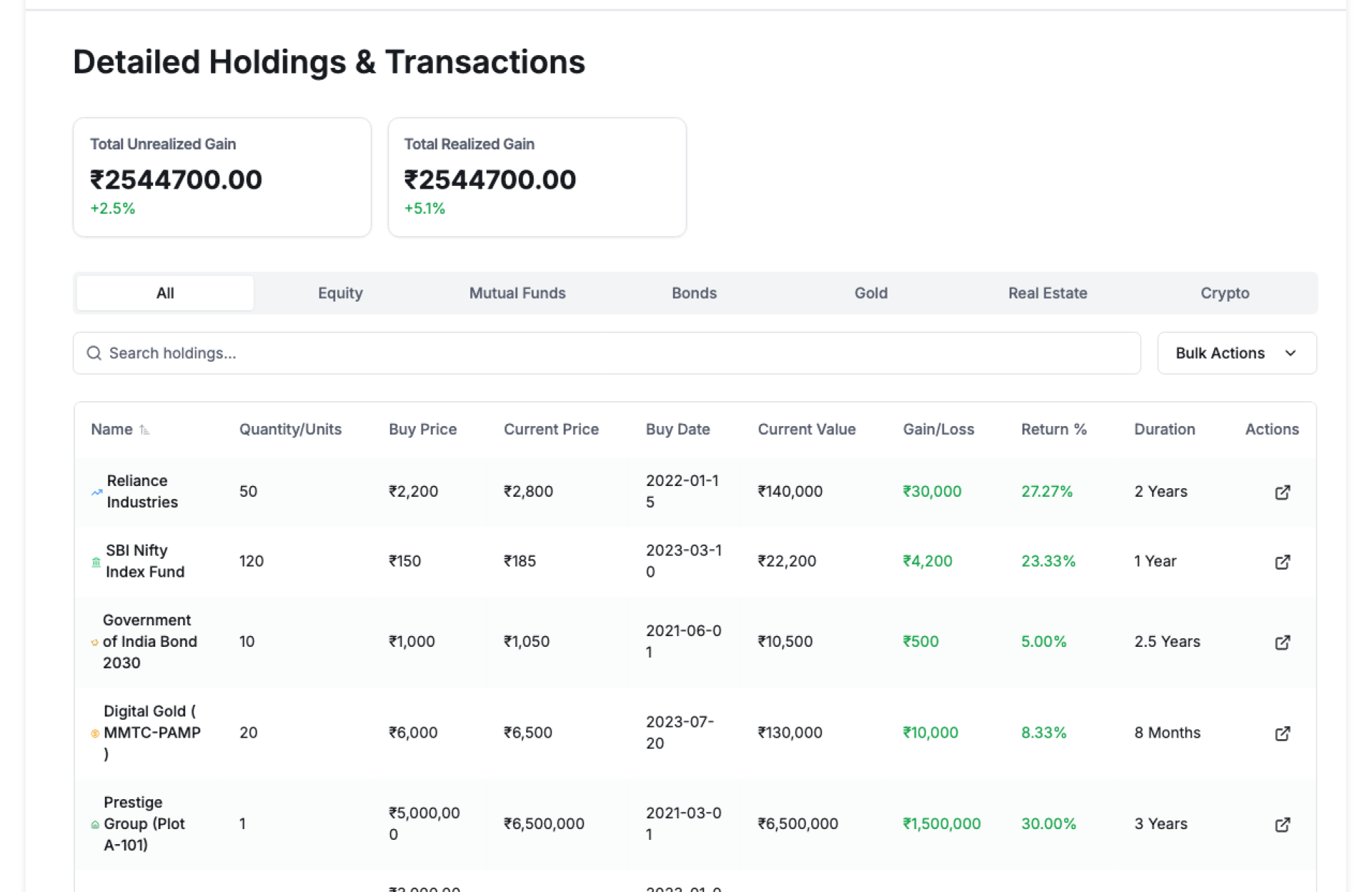Viewport: 1372px width, 892px height.
Task: Click the Total Unrealized Gain card
Action: (x=222, y=177)
